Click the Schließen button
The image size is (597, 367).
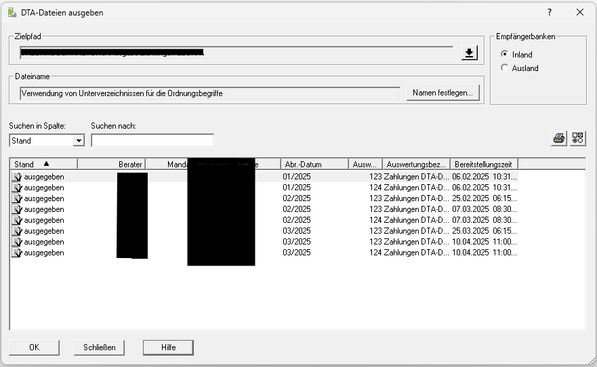[99, 348]
